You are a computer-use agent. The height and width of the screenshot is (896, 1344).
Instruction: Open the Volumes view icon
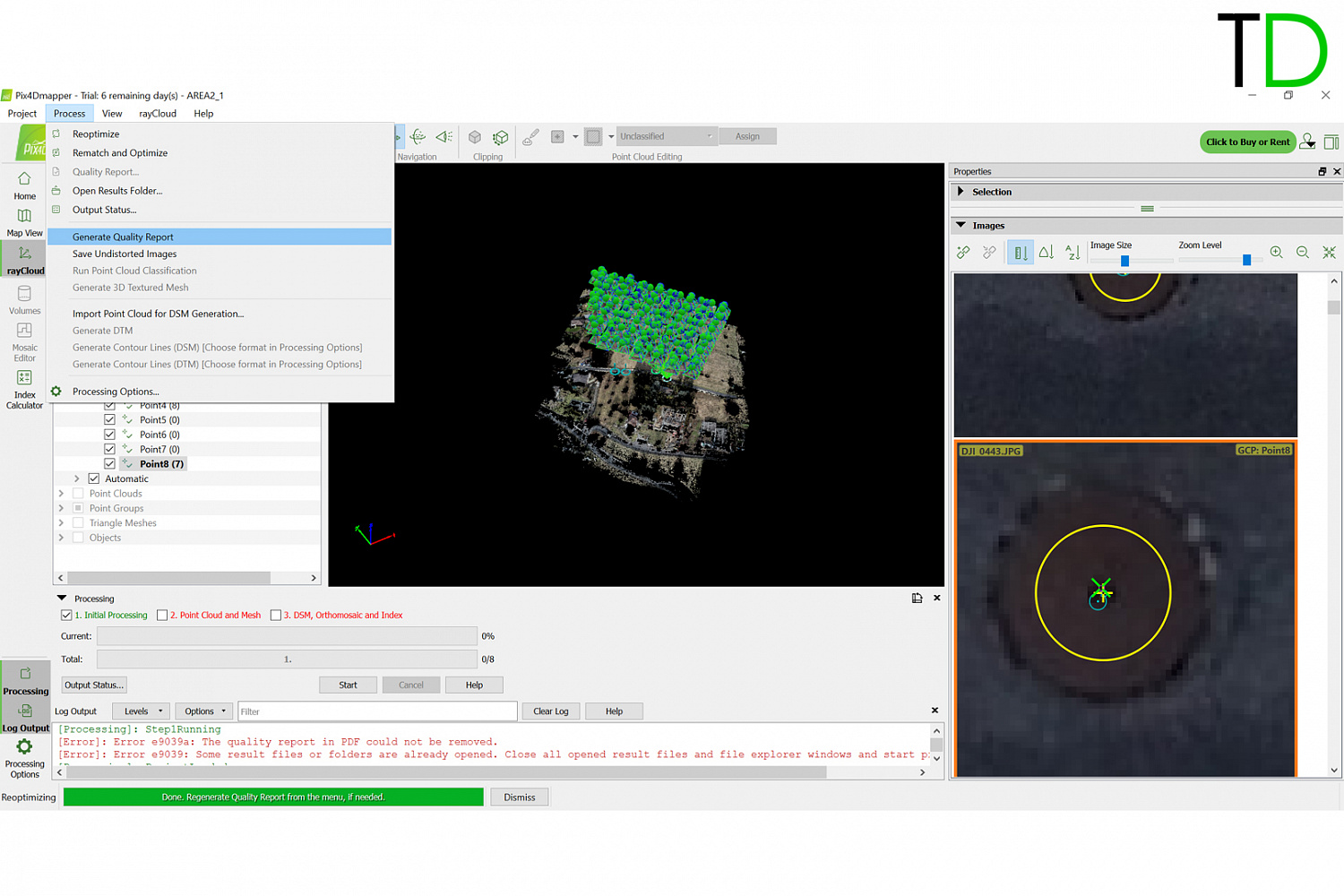pos(24,295)
